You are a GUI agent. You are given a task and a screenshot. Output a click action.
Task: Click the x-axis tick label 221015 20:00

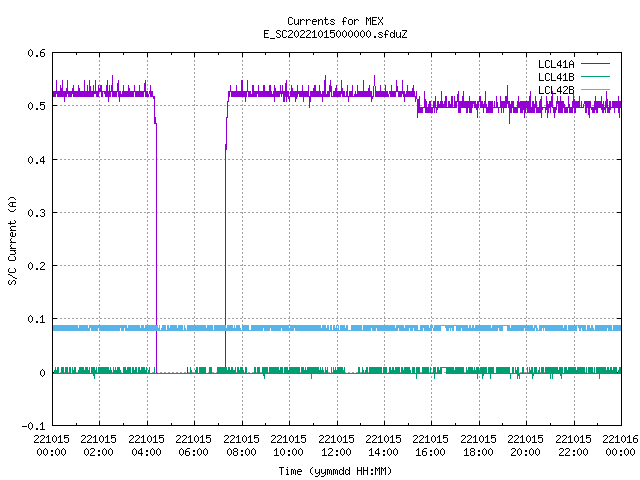[525, 446]
